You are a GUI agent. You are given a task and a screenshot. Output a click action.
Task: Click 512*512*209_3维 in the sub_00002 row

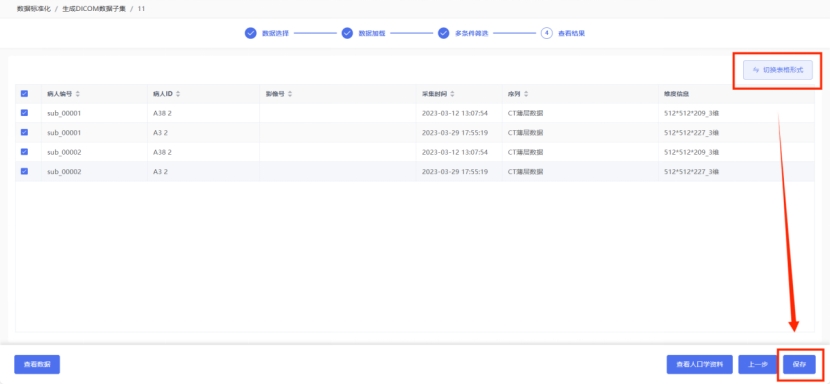click(x=691, y=153)
